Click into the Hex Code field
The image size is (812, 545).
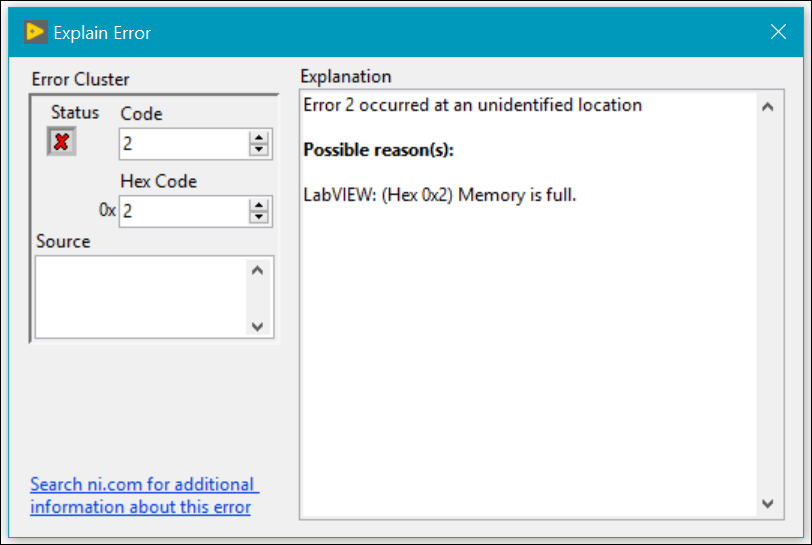pyautogui.click(x=182, y=211)
